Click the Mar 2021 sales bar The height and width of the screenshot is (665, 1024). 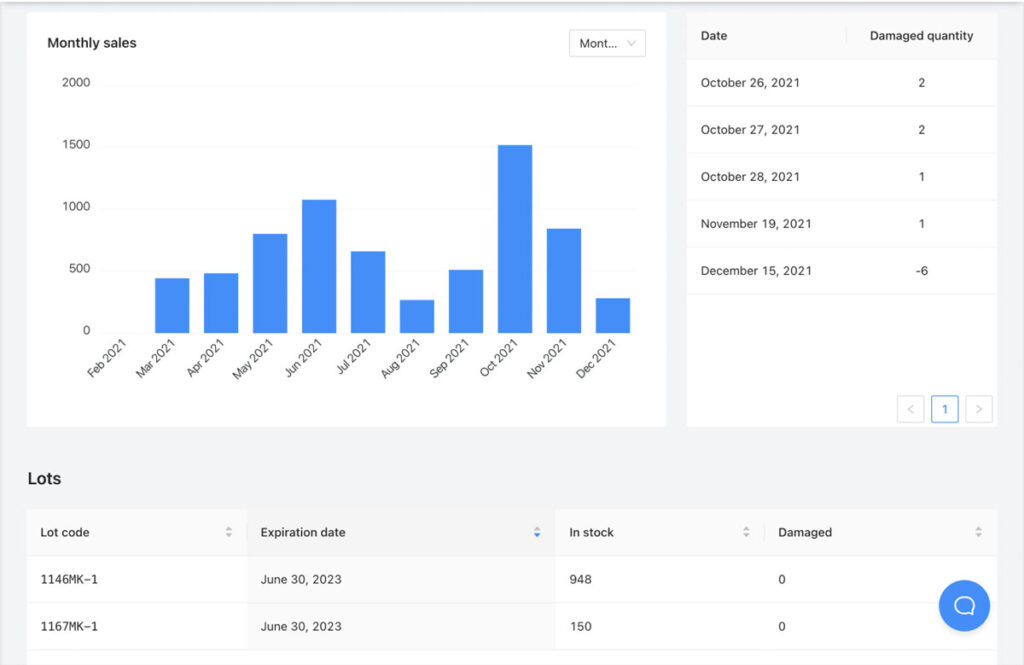pyautogui.click(x=172, y=306)
